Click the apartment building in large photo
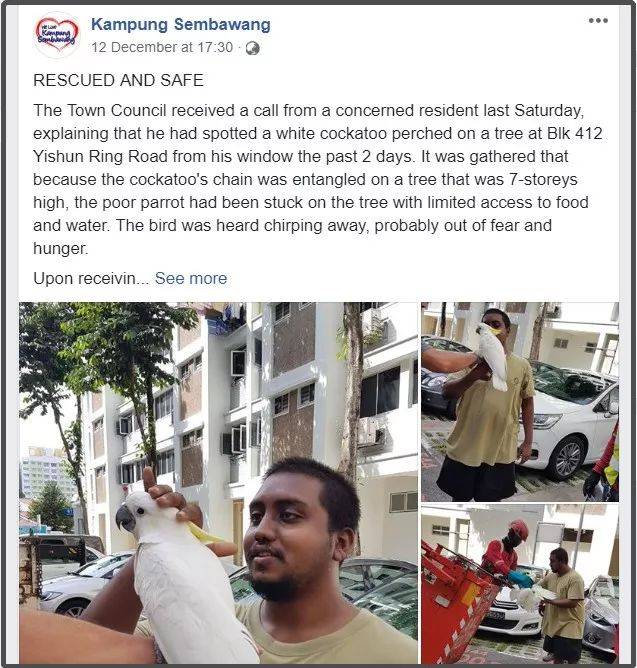This screenshot has width=637, height=668. [x=256, y=405]
